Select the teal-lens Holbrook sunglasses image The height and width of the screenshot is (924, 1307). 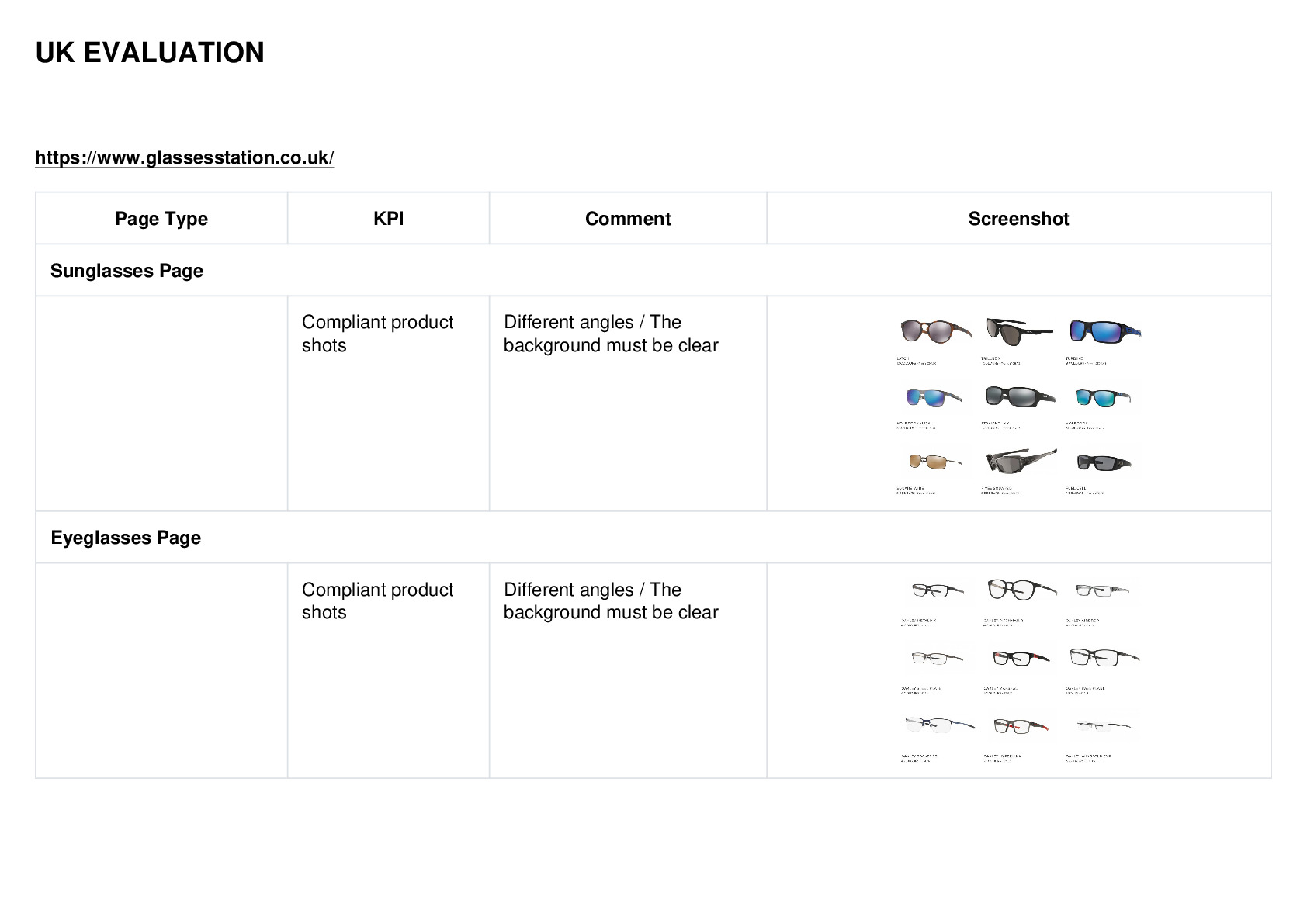[x=1103, y=398]
